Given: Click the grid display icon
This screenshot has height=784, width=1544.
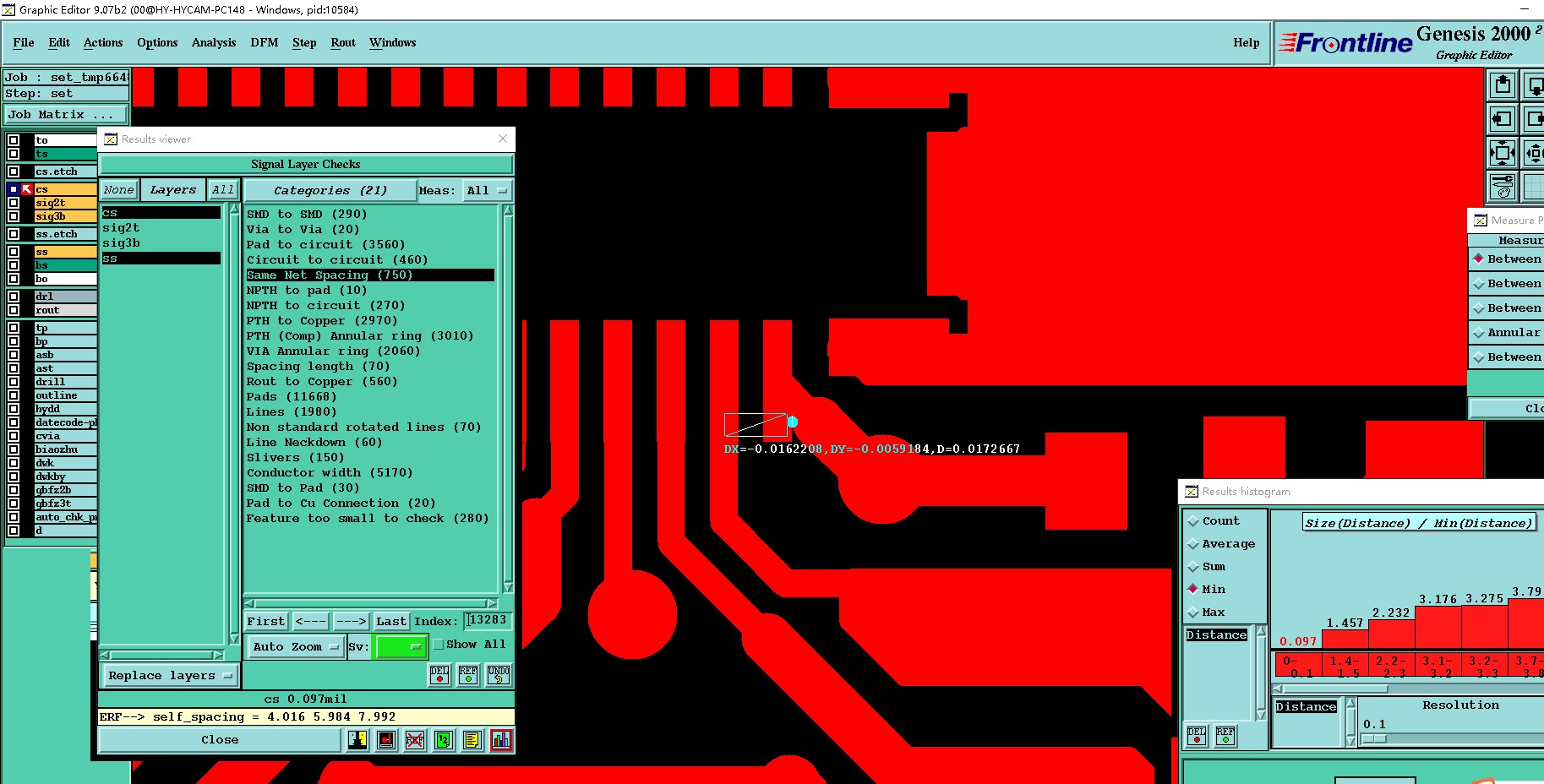Looking at the screenshot, I should pos(1534,187).
